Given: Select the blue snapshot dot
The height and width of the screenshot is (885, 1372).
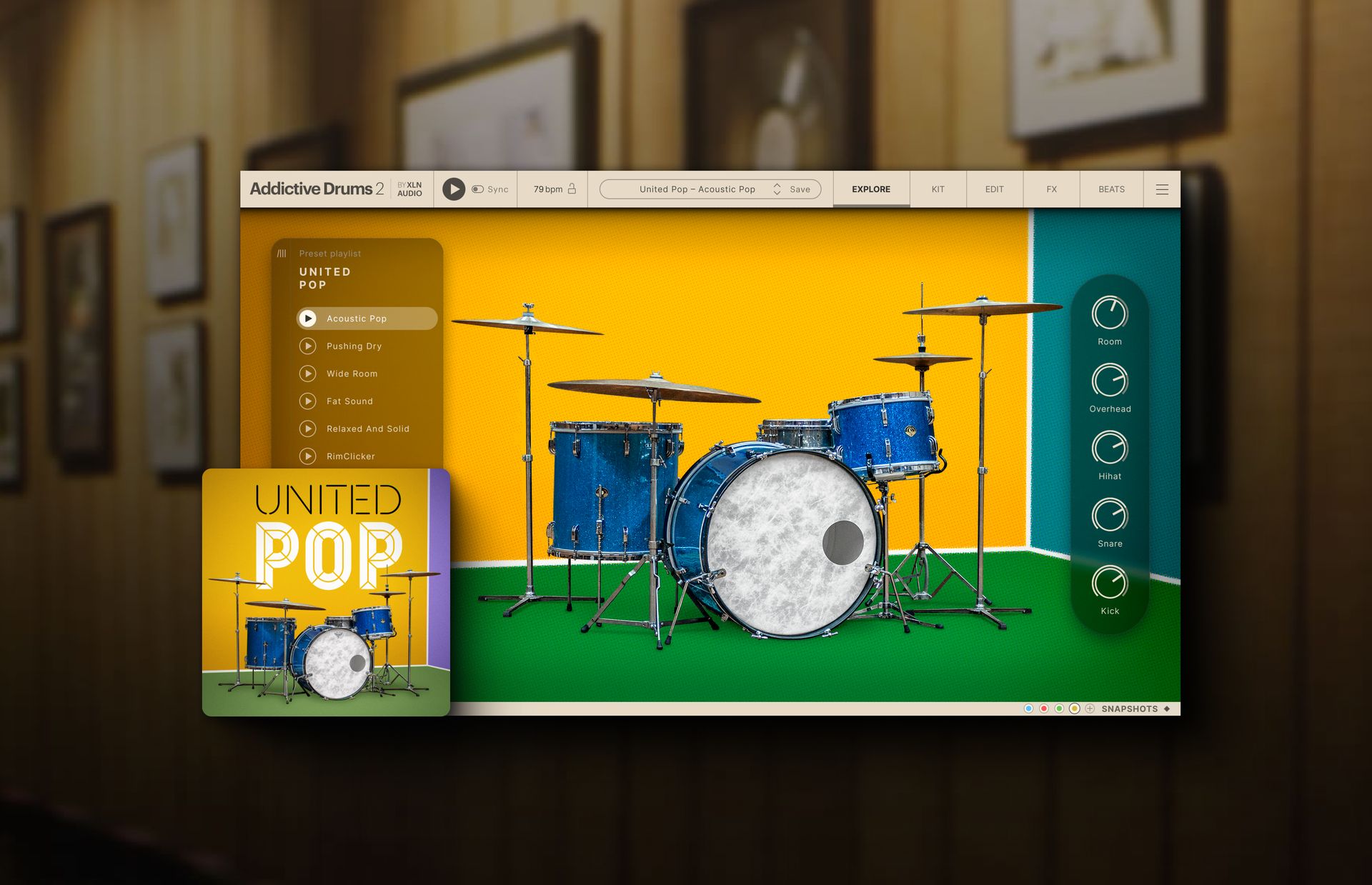Looking at the screenshot, I should (1028, 709).
